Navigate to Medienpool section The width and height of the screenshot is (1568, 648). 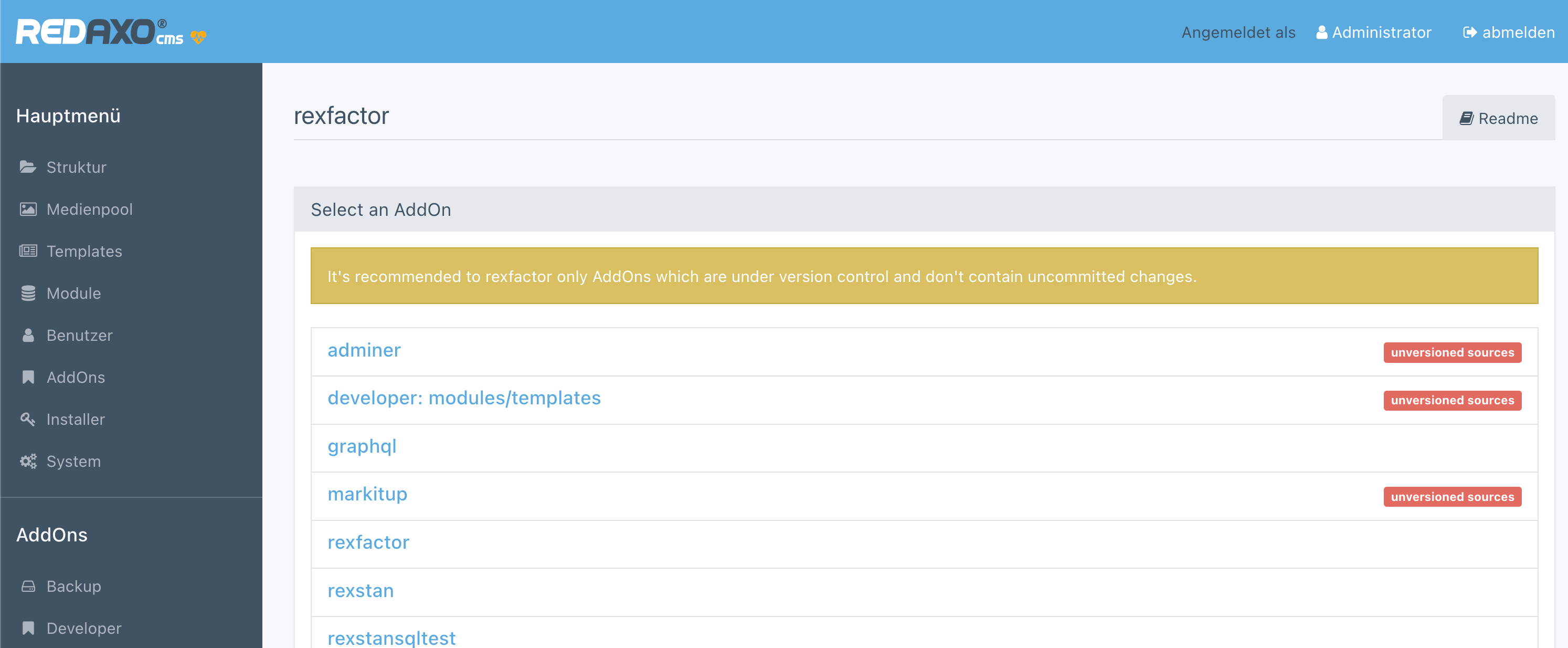(x=89, y=209)
